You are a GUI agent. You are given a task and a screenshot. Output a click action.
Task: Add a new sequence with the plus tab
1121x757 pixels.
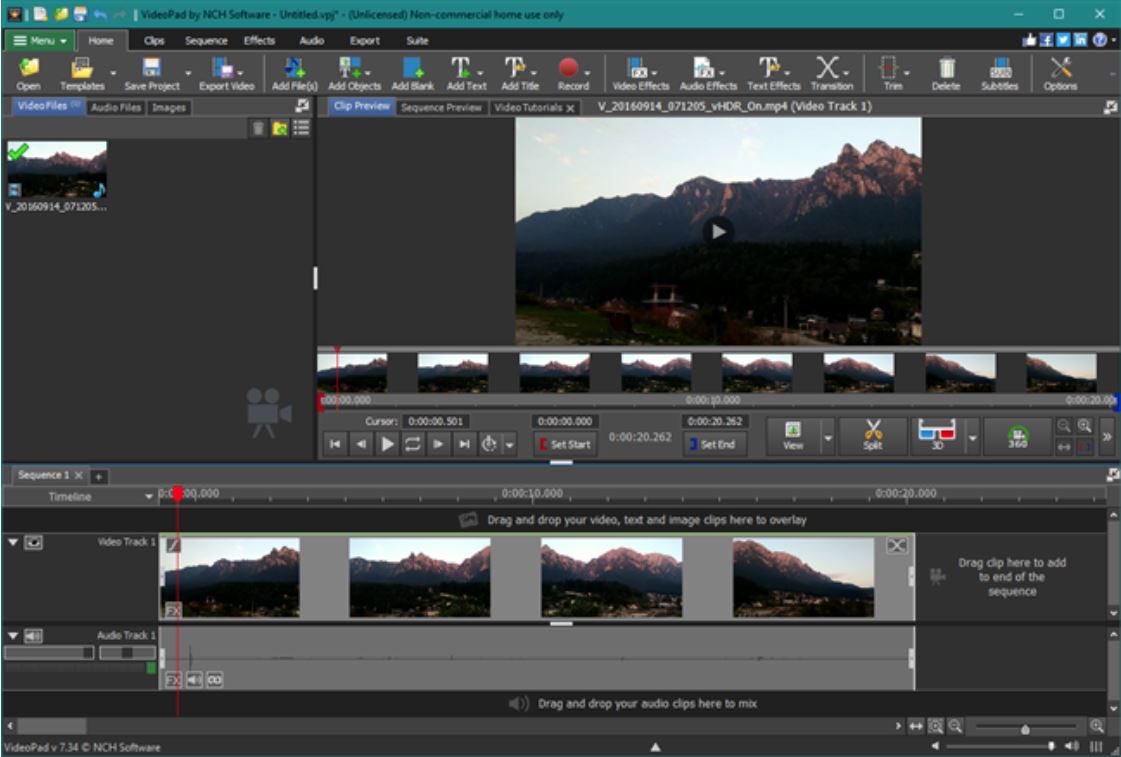point(99,475)
